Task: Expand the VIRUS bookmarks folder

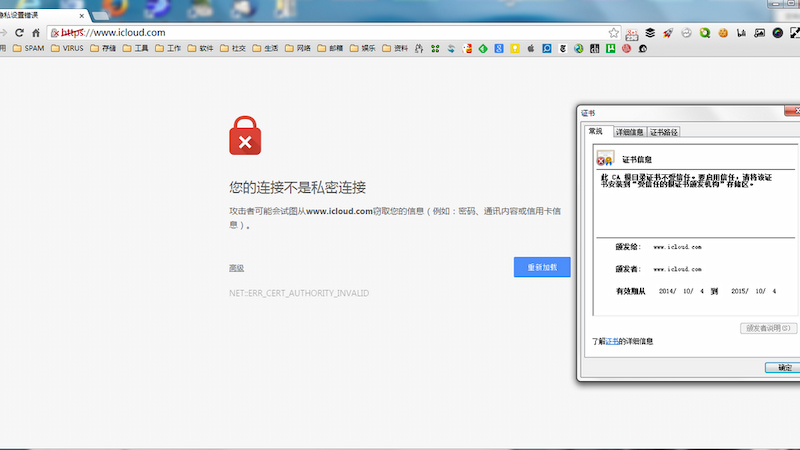Action: (67, 48)
